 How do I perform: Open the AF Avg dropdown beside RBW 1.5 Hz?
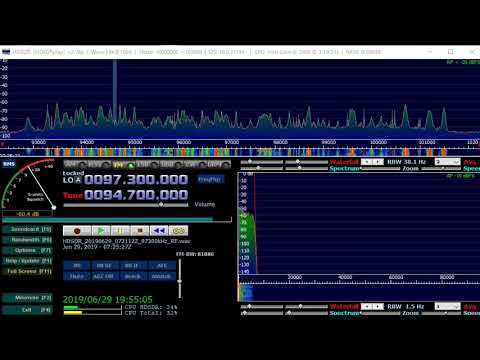[x=448, y=306]
